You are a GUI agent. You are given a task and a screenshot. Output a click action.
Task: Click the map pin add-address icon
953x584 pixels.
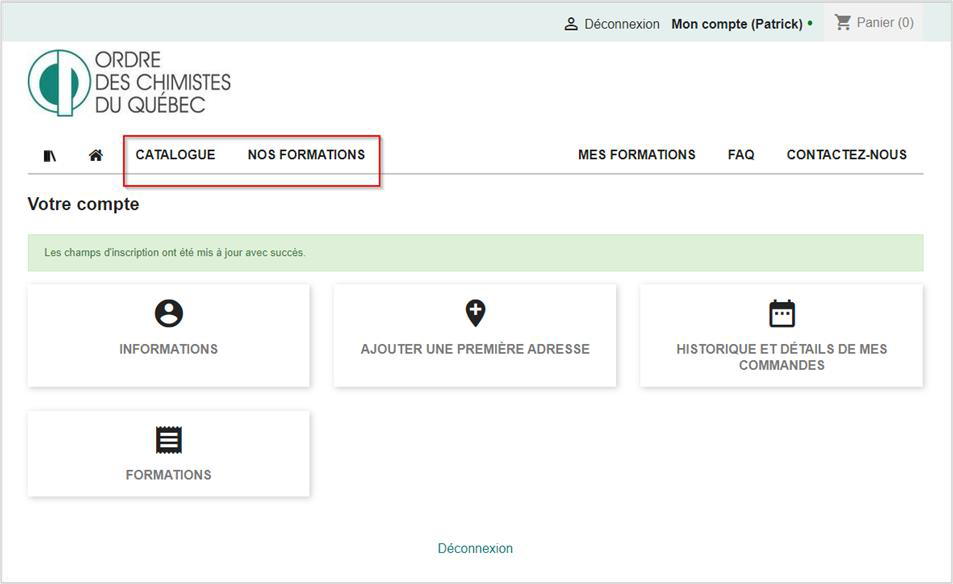475,313
